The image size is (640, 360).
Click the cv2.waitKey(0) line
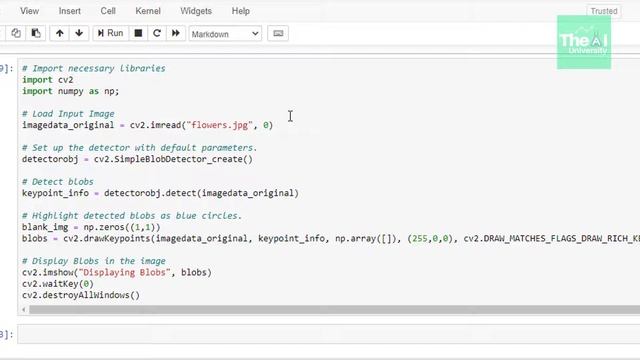58,284
